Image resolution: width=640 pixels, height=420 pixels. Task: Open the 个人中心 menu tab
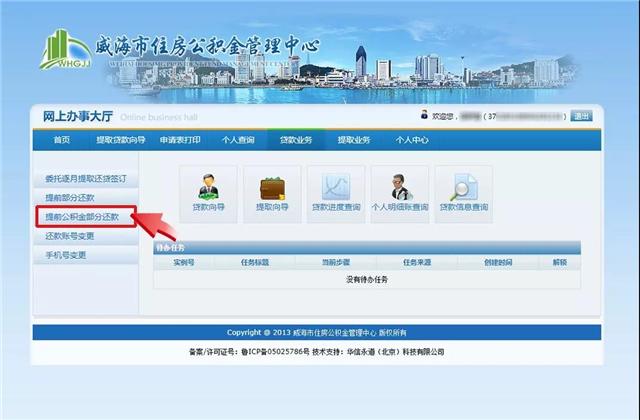click(x=412, y=140)
